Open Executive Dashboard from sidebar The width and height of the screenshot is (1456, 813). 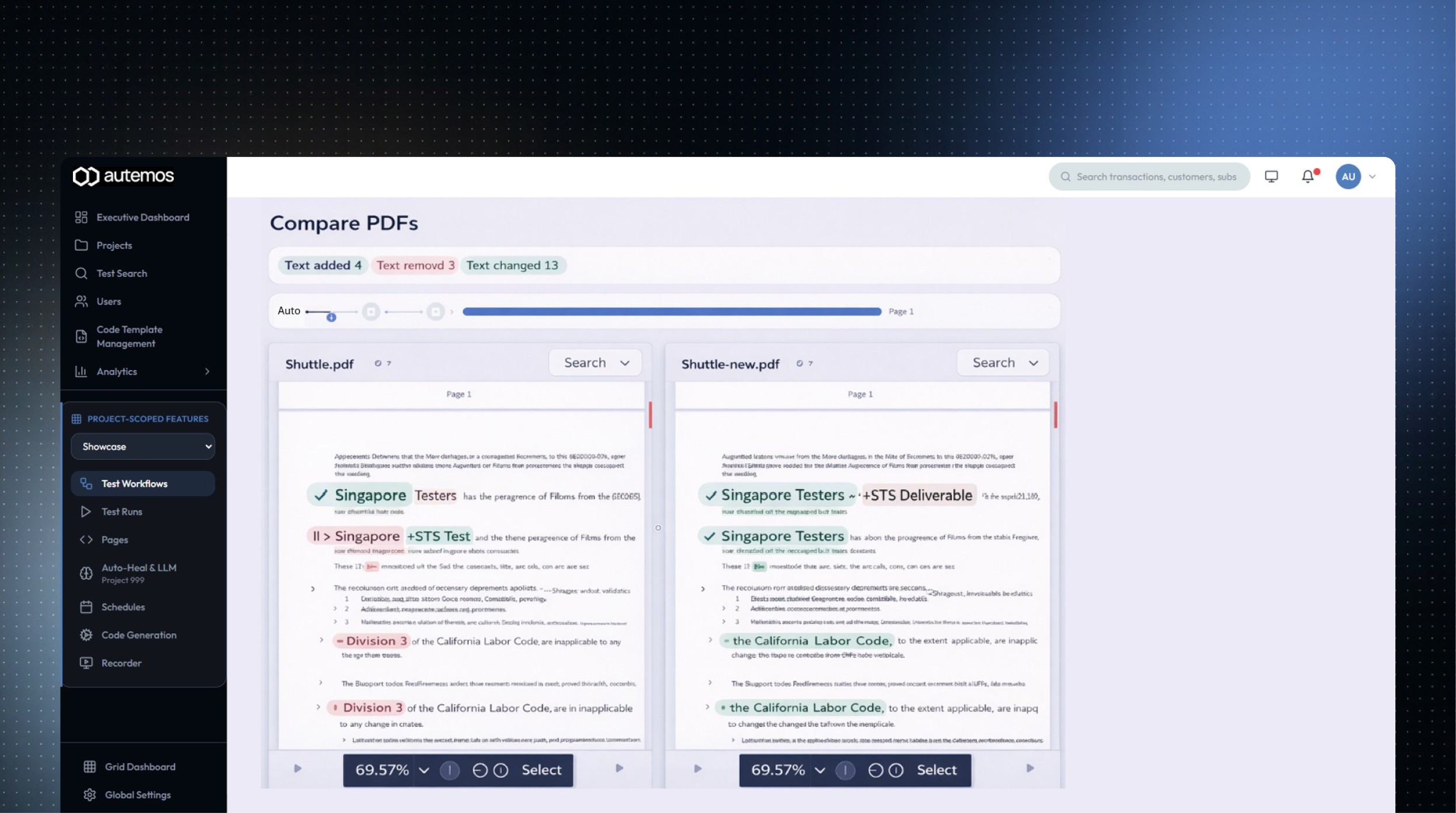coord(142,217)
